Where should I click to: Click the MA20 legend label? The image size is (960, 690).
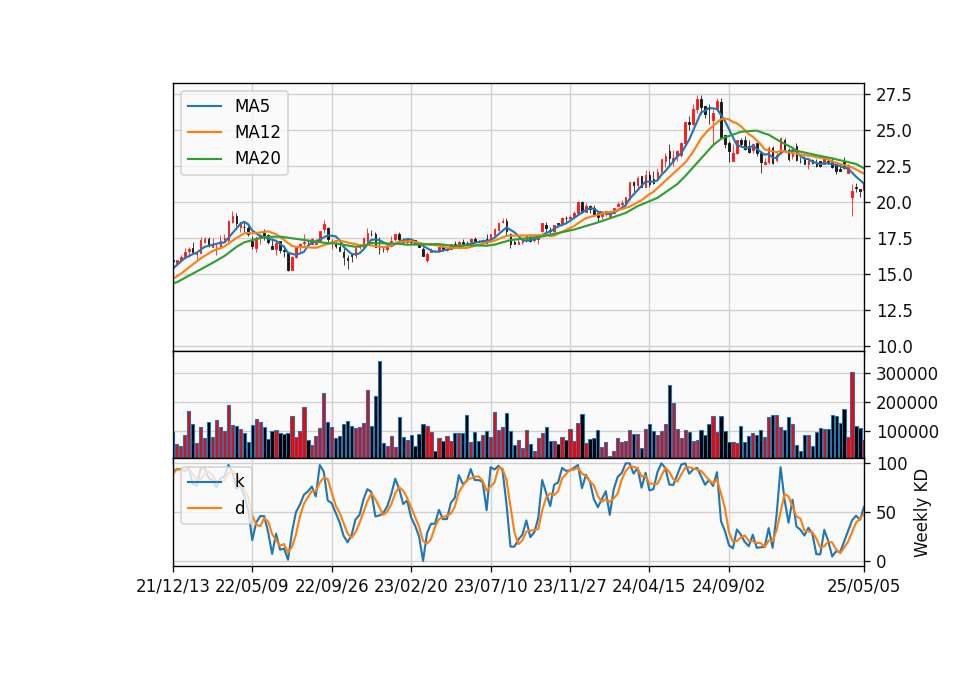coord(257,158)
